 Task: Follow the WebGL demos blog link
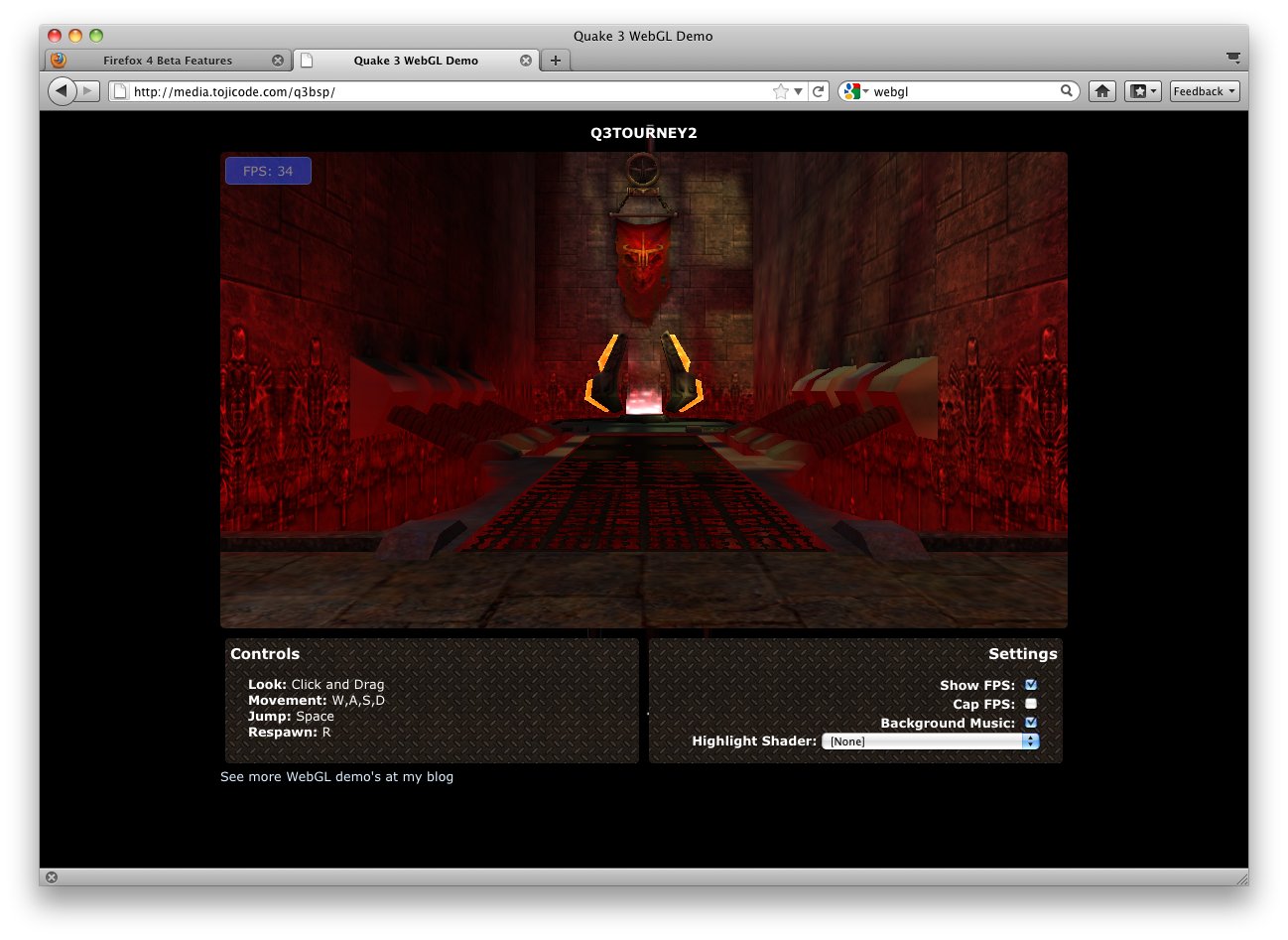[337, 776]
